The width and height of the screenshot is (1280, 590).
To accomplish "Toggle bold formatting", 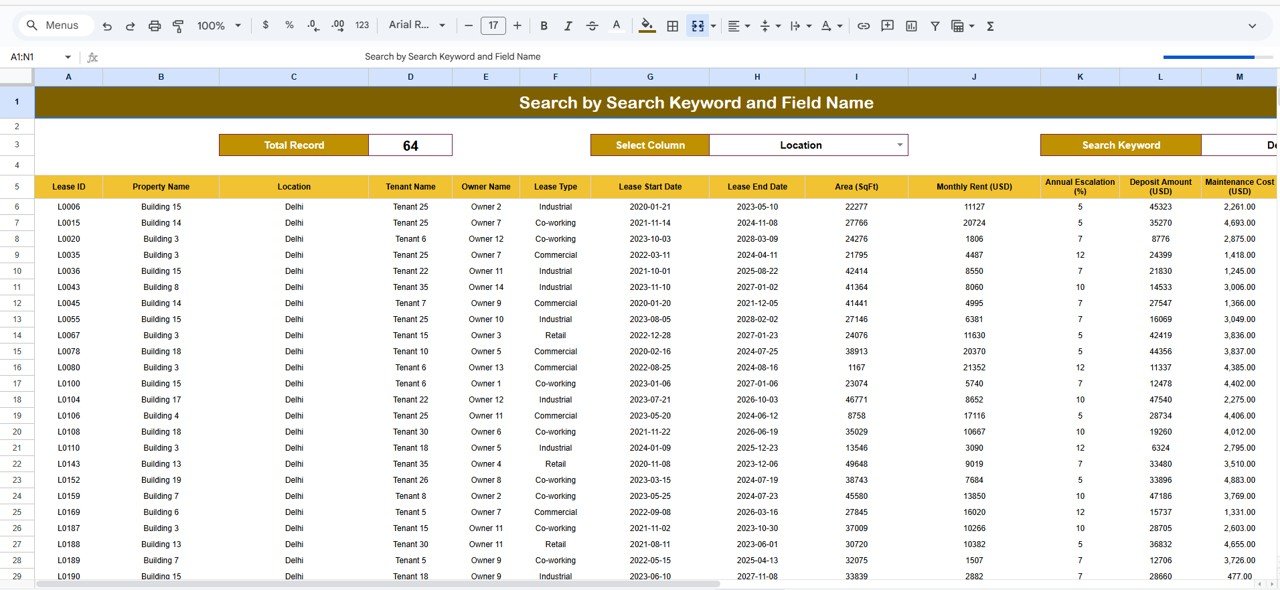I will 544,26.
